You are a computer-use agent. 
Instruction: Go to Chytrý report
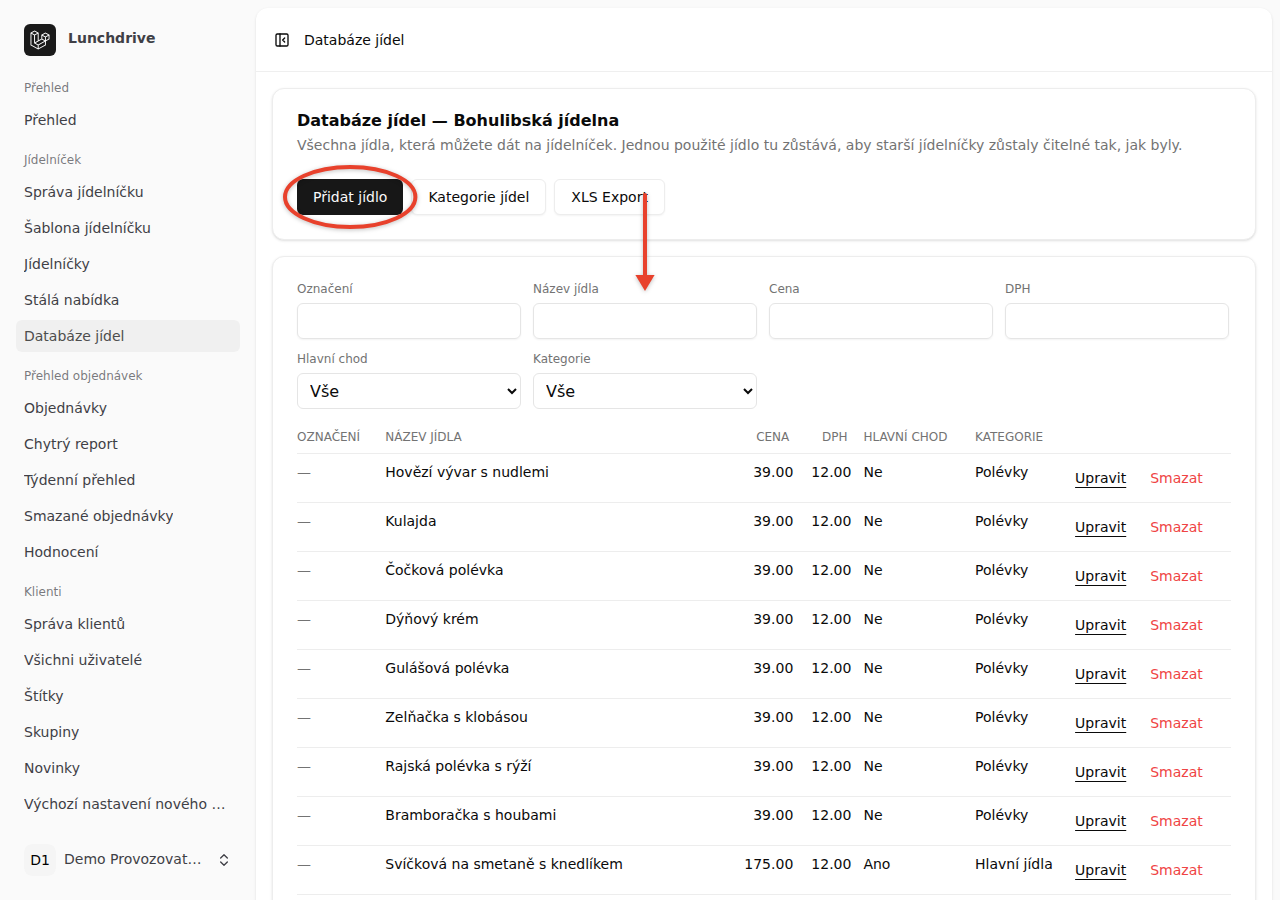click(x=128, y=444)
